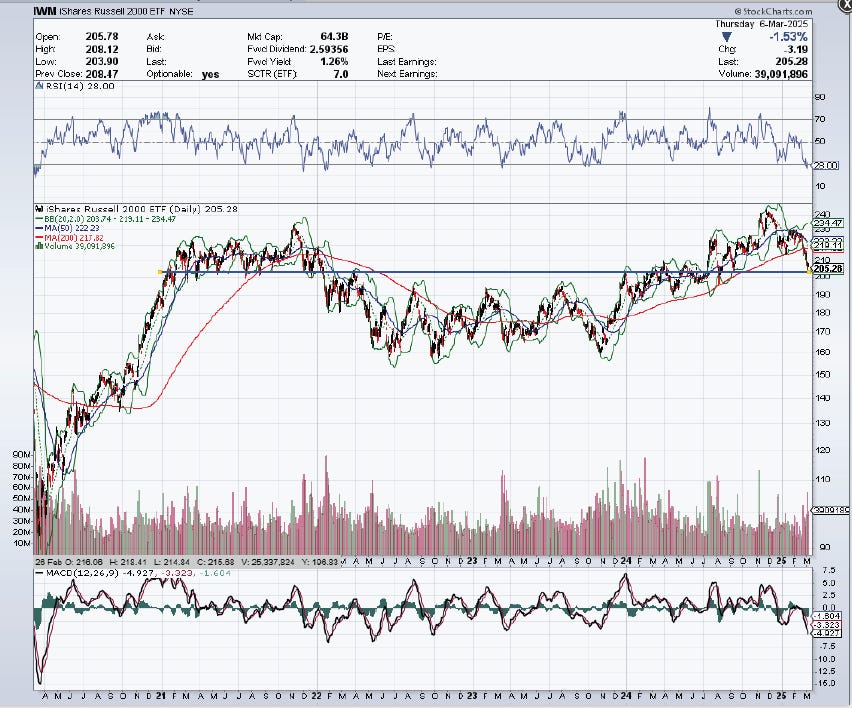Click the percent change -1.53%
The height and width of the screenshot is (708, 852).
point(788,36)
